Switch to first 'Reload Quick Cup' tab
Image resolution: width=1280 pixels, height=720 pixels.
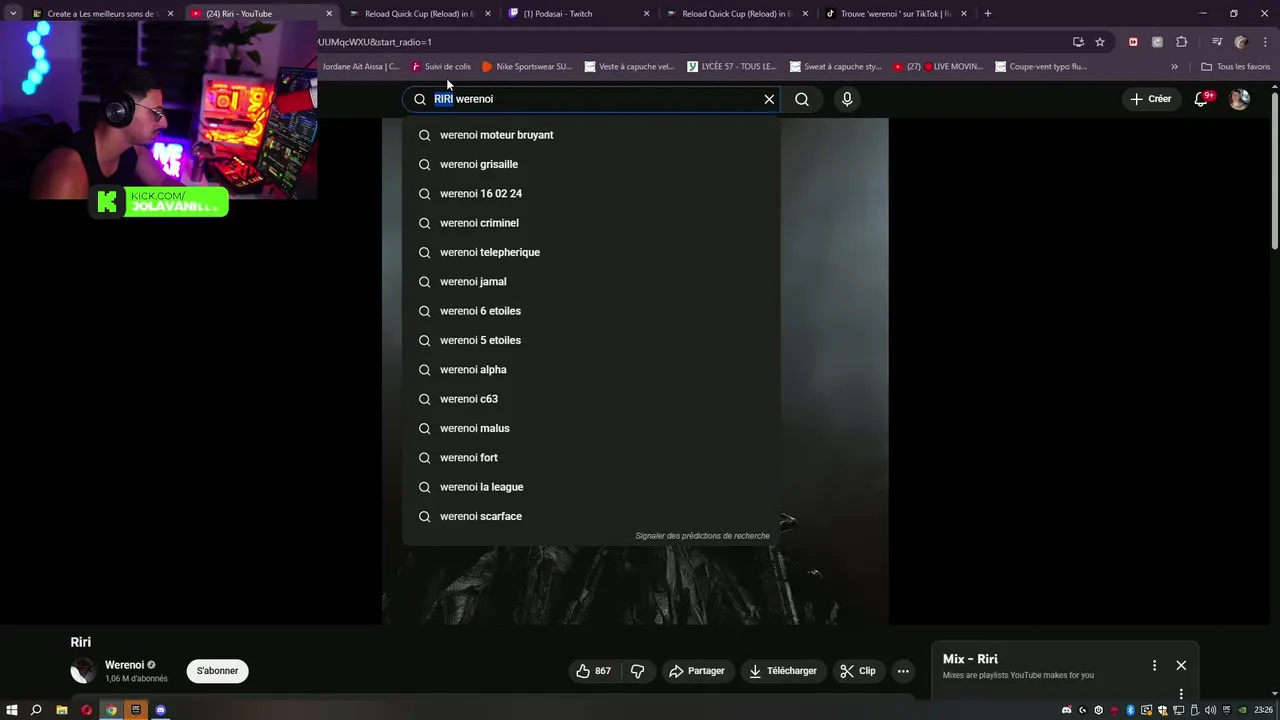[x=420, y=14]
